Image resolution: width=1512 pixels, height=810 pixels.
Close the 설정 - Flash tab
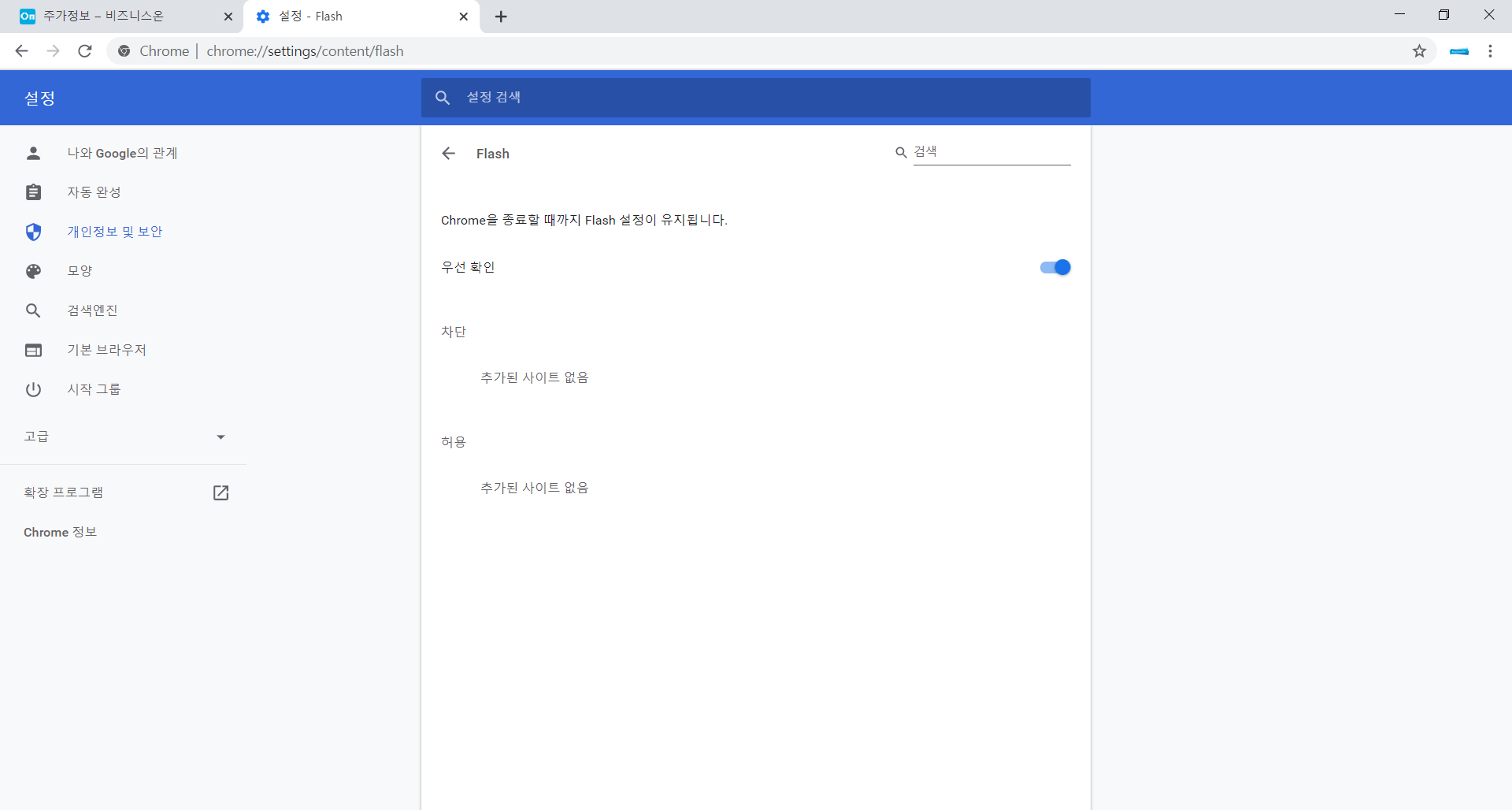[x=464, y=17]
